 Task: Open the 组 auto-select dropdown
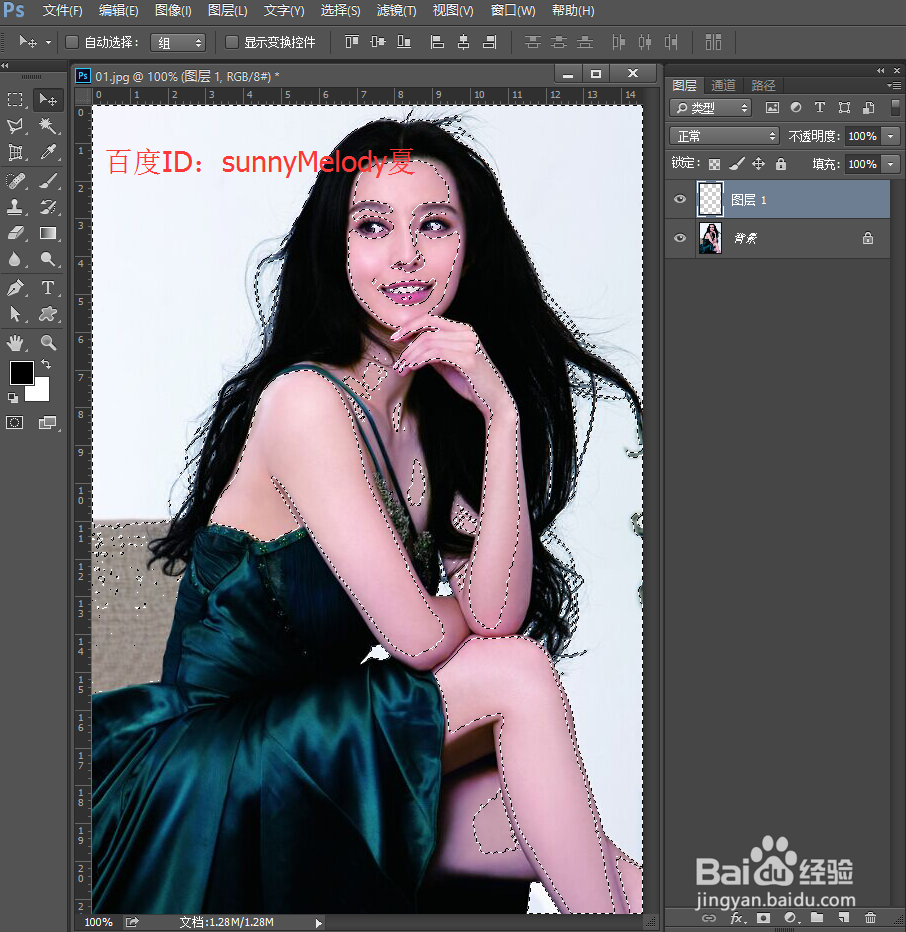[x=178, y=42]
